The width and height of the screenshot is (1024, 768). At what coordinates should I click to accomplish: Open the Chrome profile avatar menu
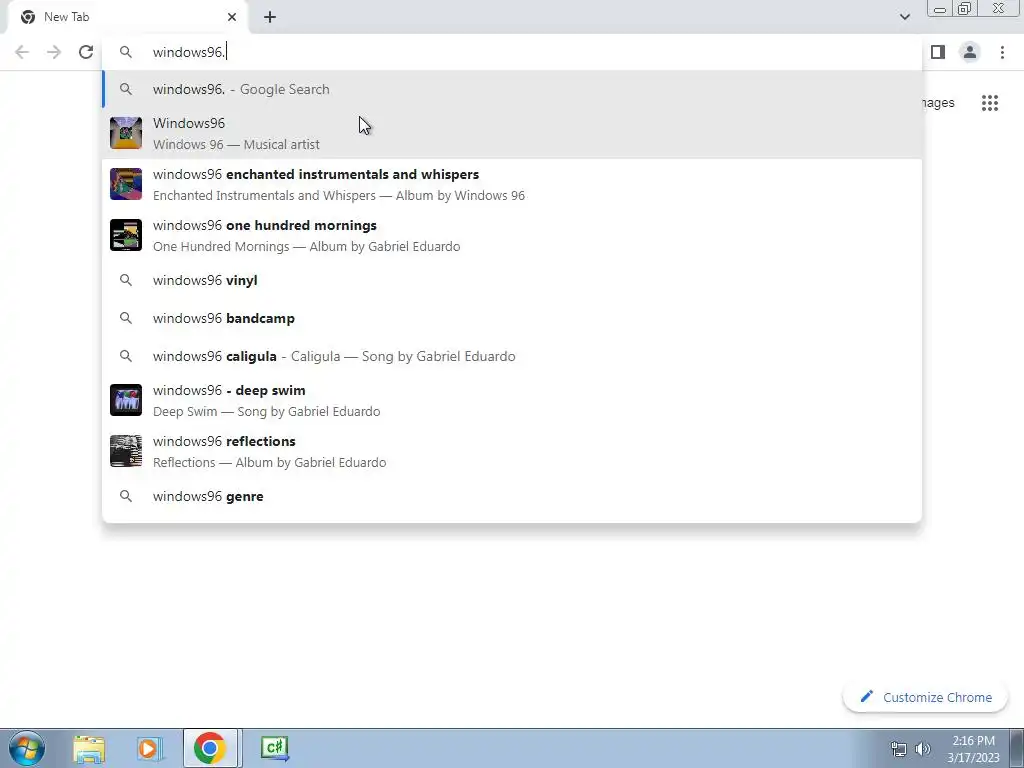pos(970,52)
